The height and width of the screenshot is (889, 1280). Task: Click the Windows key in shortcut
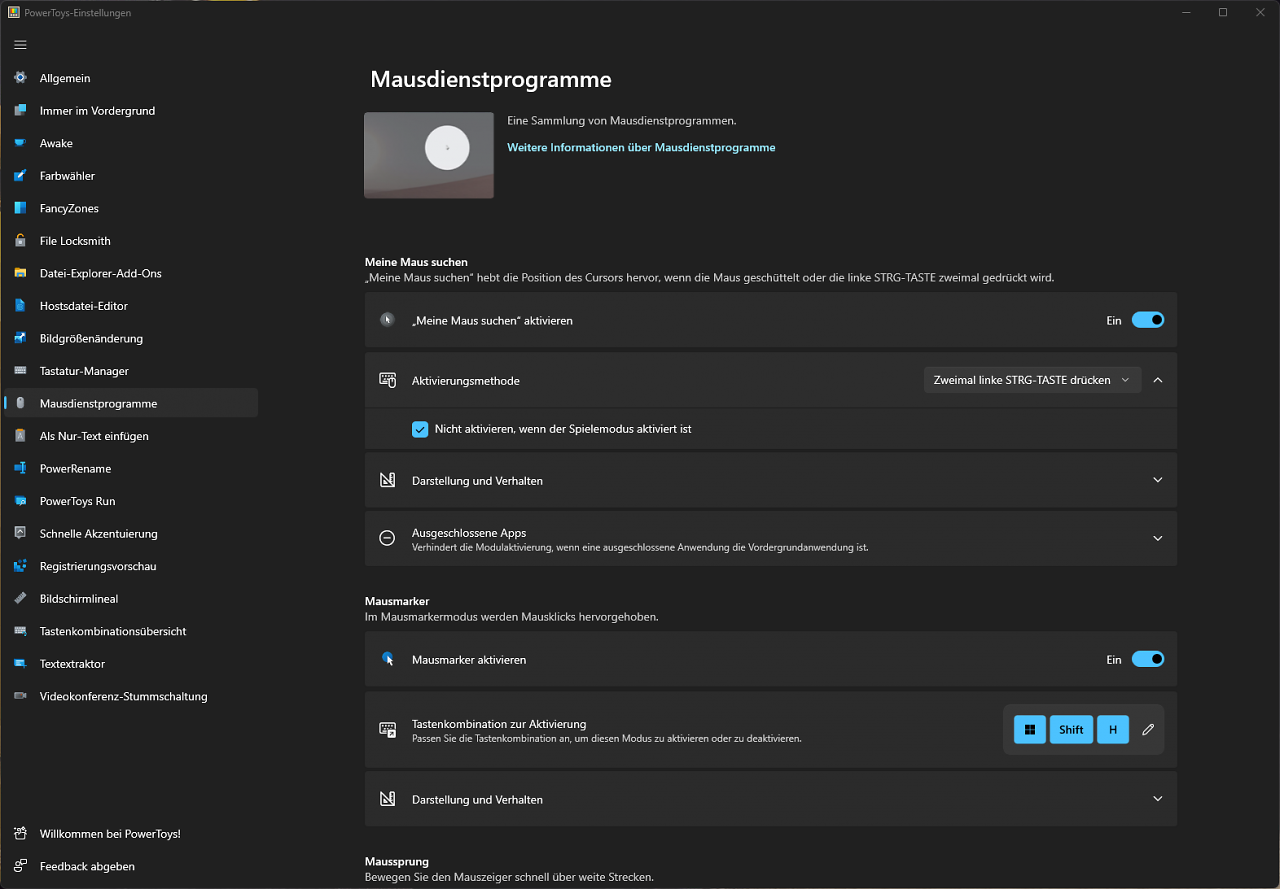click(1030, 730)
